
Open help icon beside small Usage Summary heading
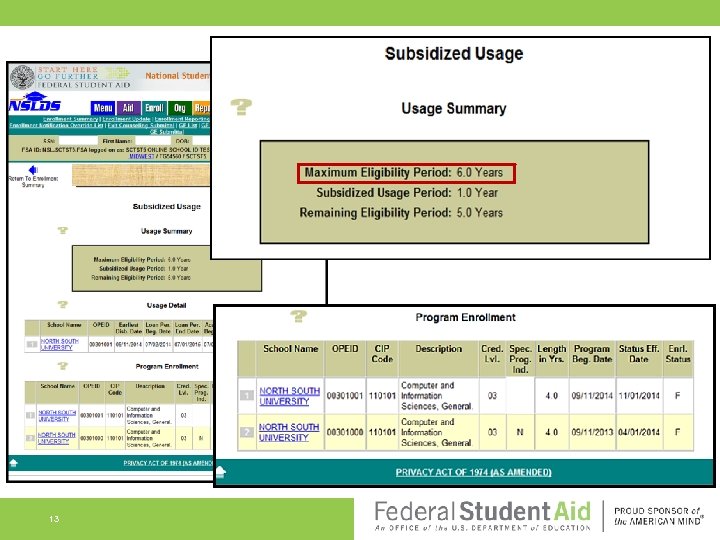[62, 230]
